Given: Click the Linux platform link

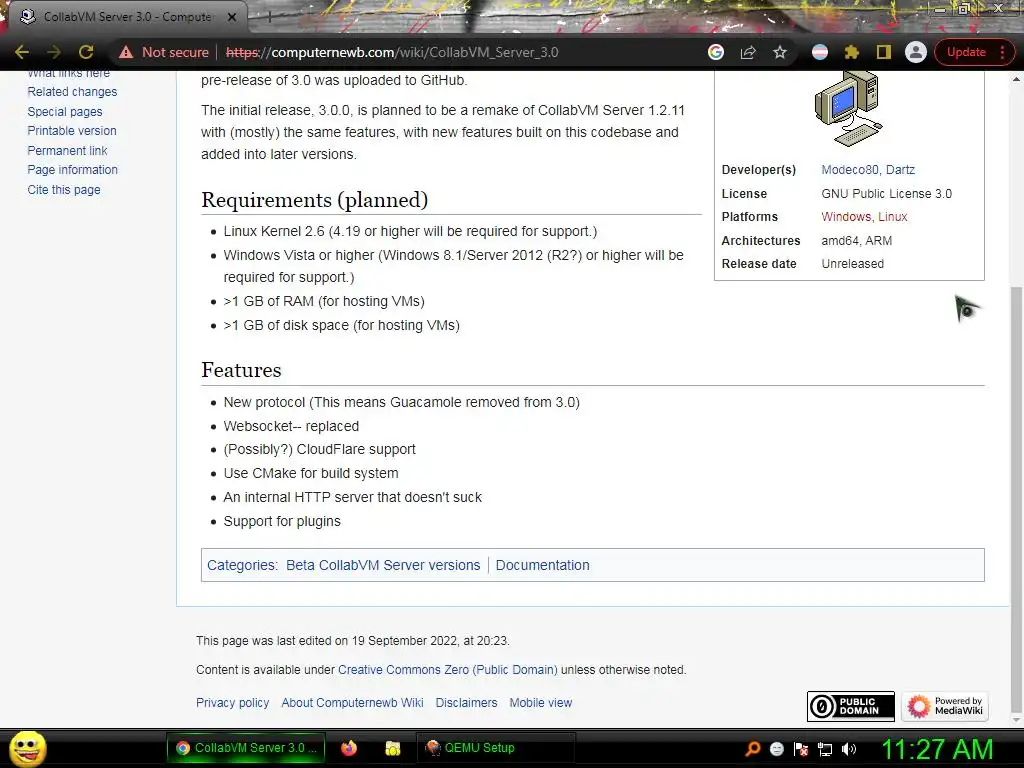Looking at the screenshot, I should [x=893, y=217].
